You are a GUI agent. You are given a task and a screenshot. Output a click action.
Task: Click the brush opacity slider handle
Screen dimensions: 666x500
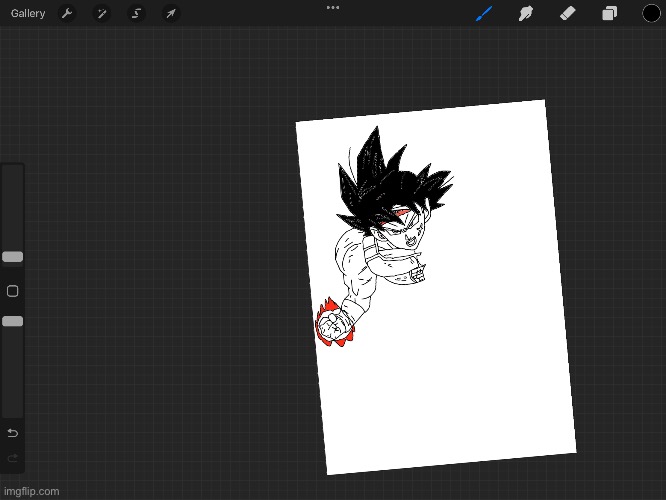tap(13, 321)
